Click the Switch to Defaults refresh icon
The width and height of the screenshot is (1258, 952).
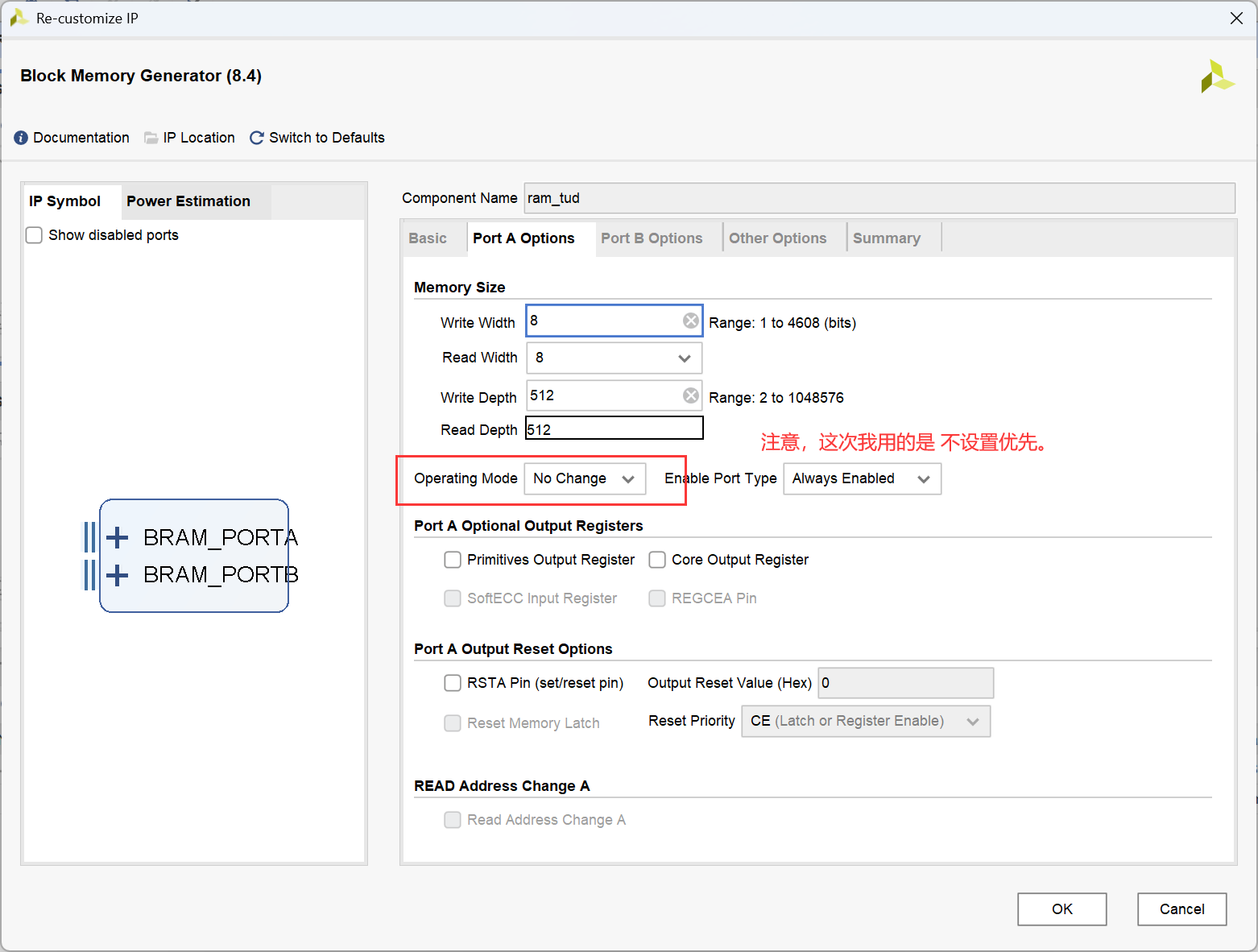[x=257, y=138]
